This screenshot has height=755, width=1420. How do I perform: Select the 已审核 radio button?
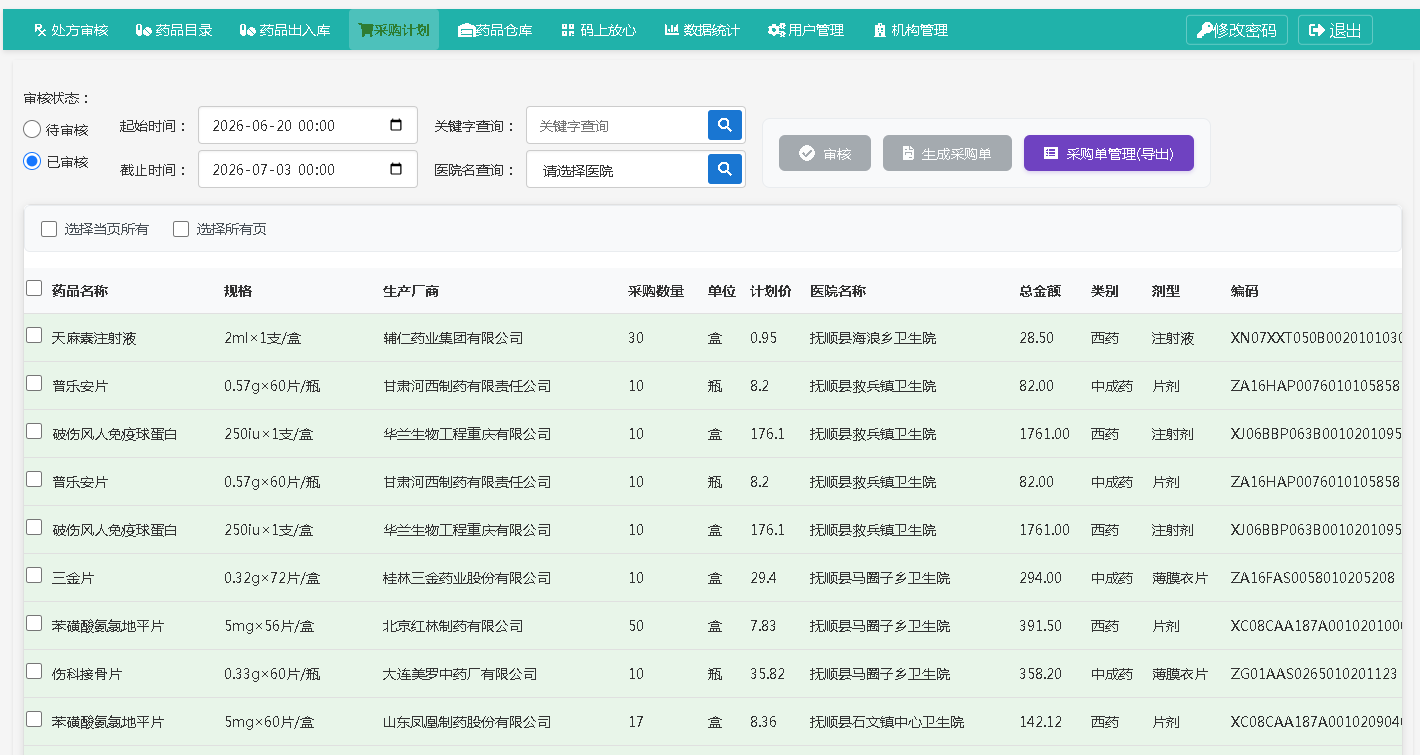click(32, 161)
